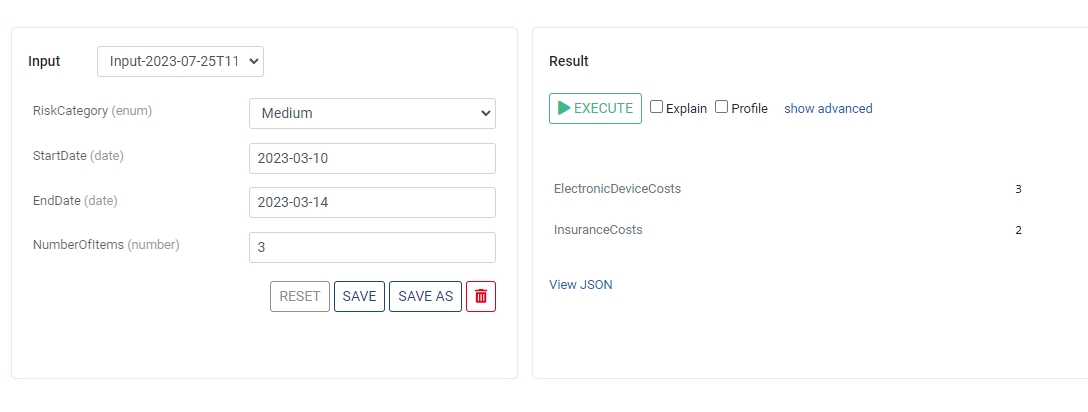Click the RiskCategory field label
This screenshot has width=1088, height=412.
click(x=70, y=110)
